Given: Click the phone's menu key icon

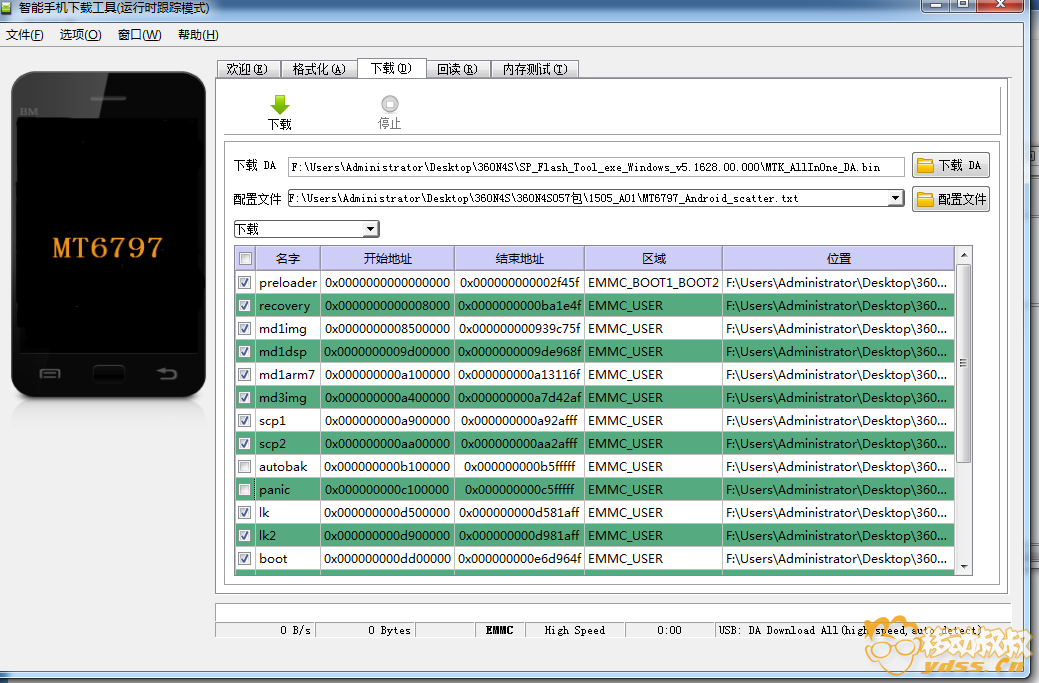Looking at the screenshot, I should 50,374.
